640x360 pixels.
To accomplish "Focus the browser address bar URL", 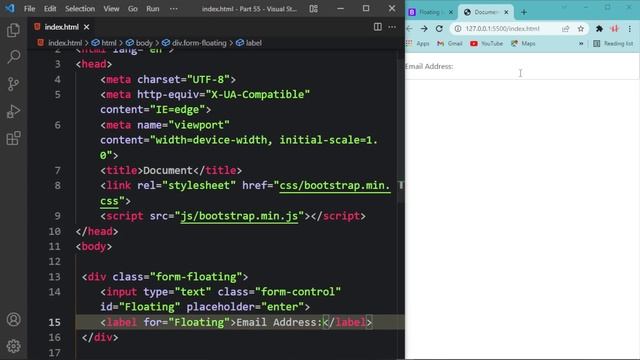I will (x=502, y=29).
